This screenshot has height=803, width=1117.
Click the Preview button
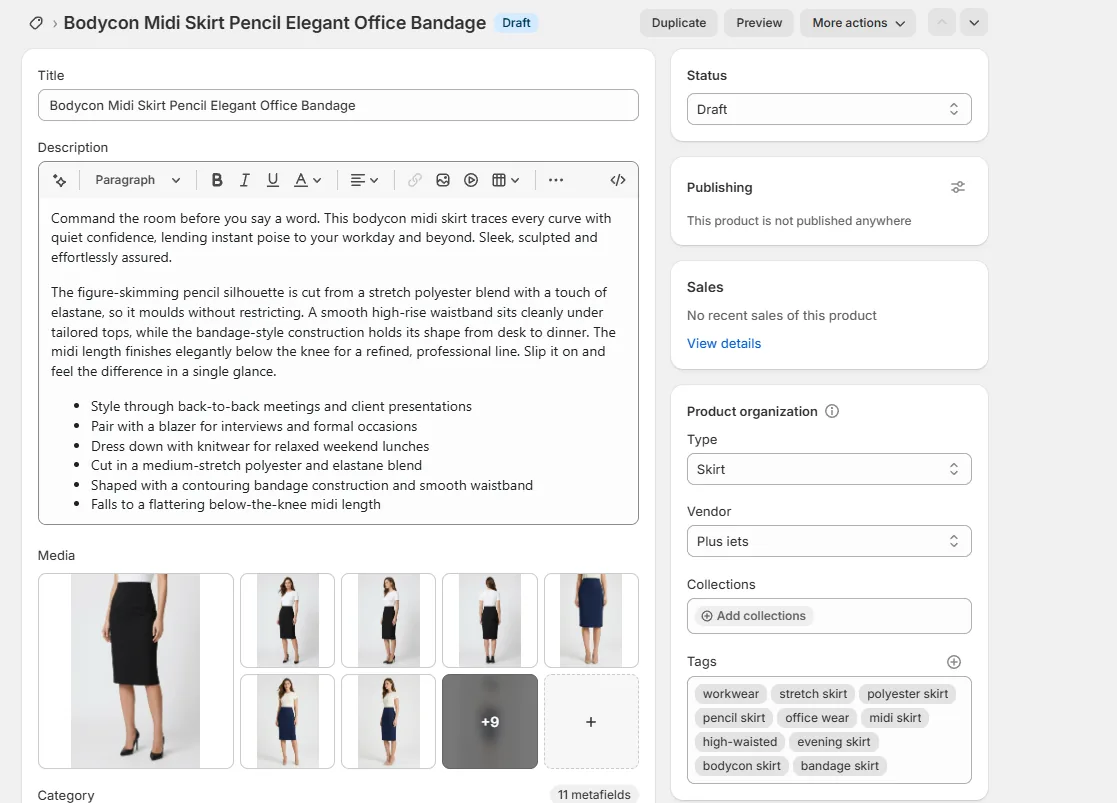click(x=759, y=23)
